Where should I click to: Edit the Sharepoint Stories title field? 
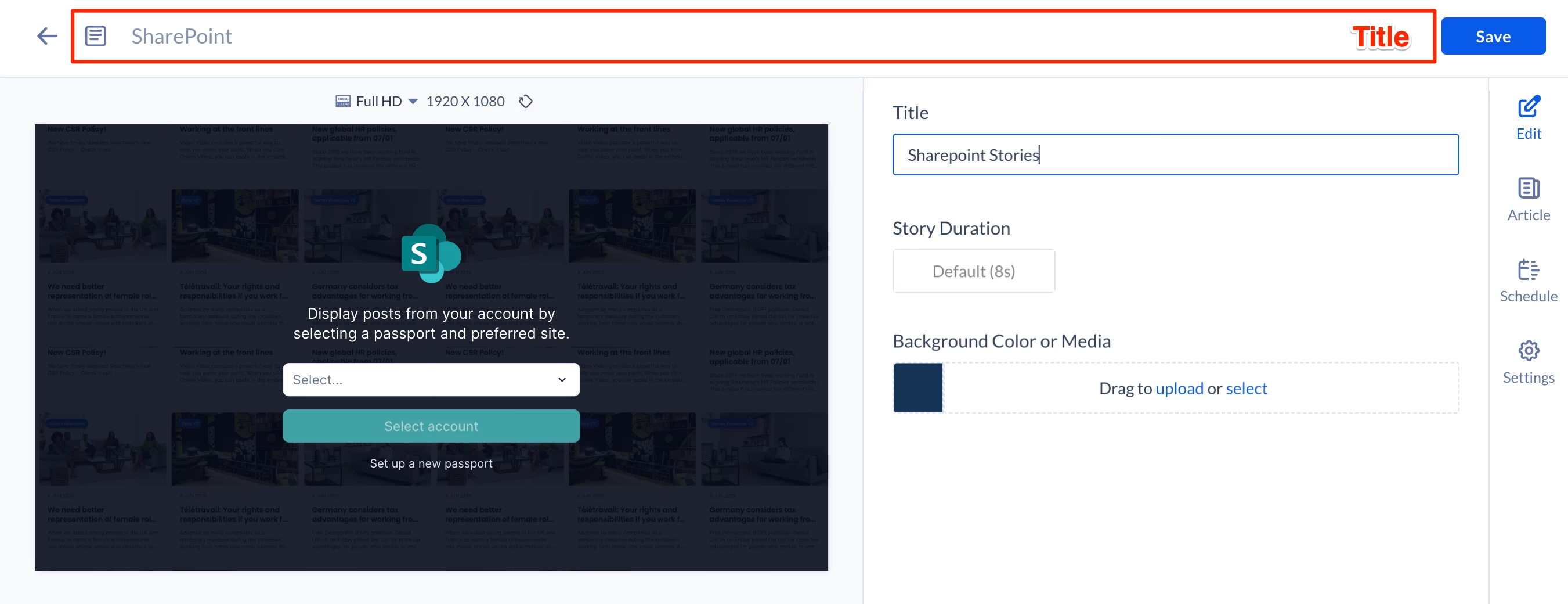(1175, 154)
